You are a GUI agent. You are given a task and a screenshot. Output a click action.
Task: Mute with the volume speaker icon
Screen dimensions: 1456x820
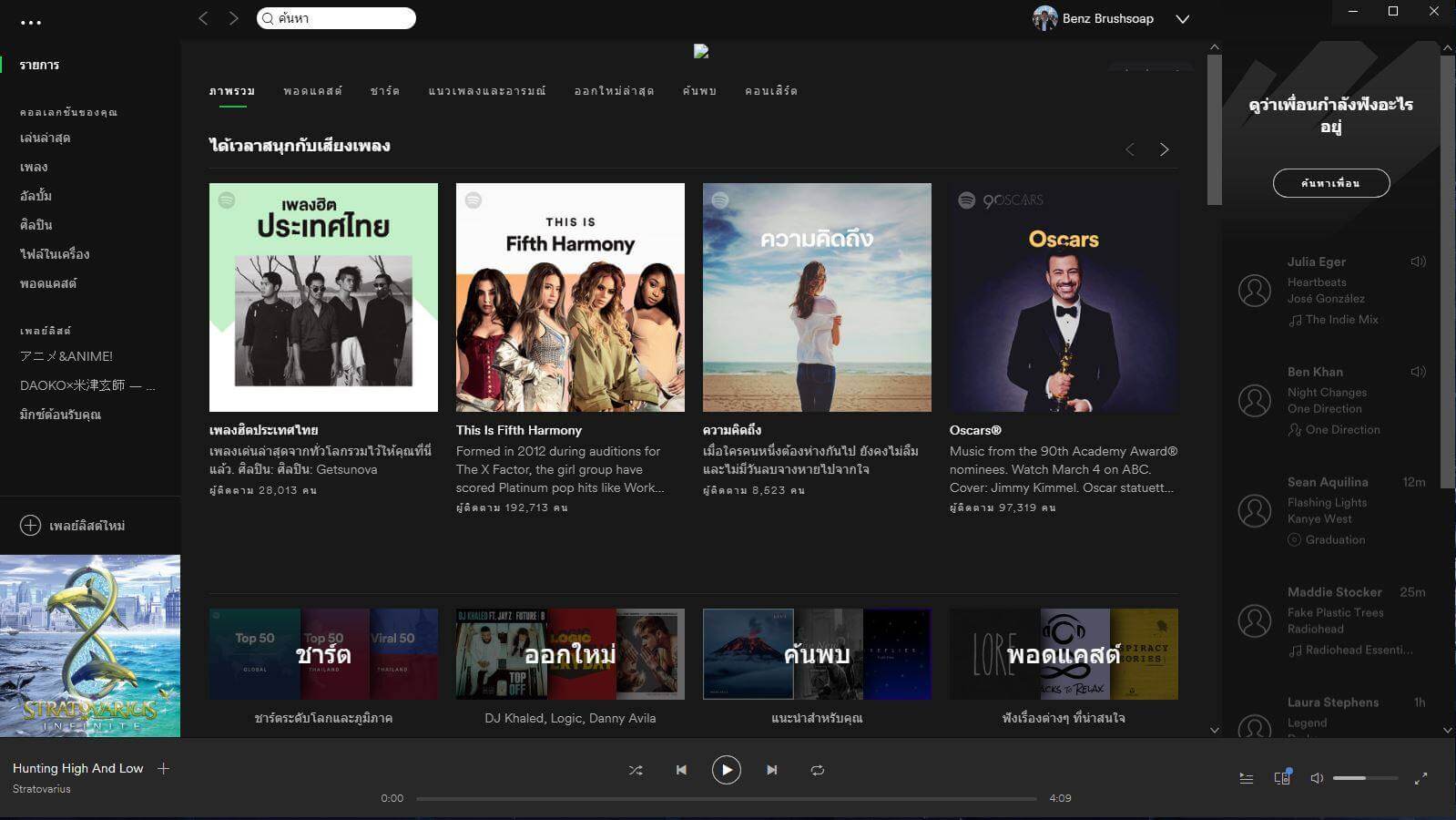coord(1317,778)
